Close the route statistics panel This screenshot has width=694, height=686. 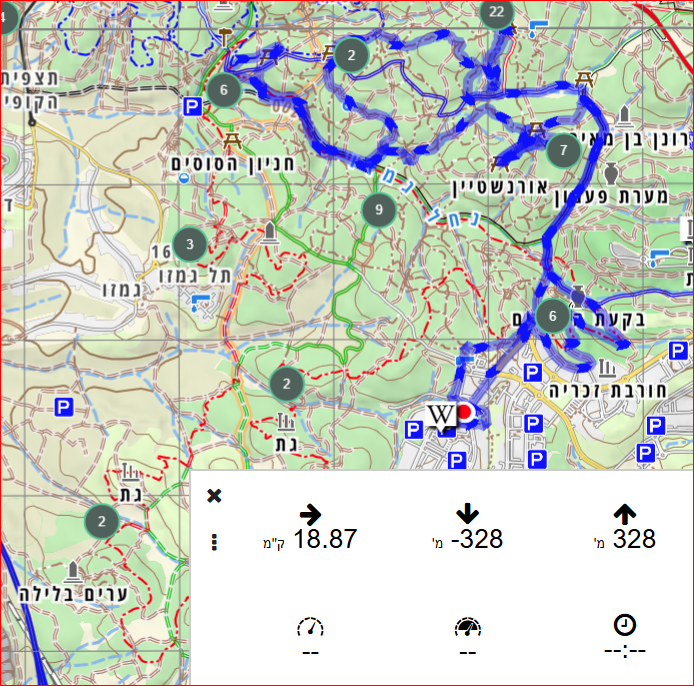point(214,496)
